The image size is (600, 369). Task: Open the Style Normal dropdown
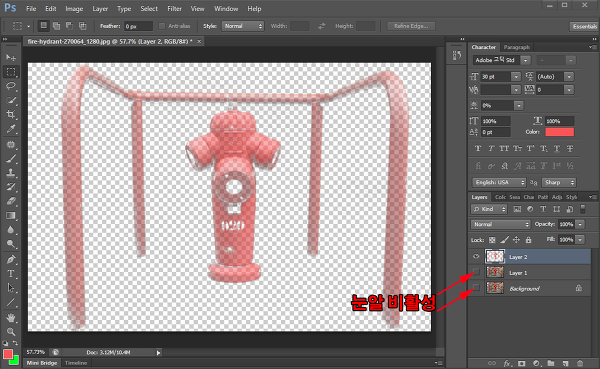[x=243, y=26]
